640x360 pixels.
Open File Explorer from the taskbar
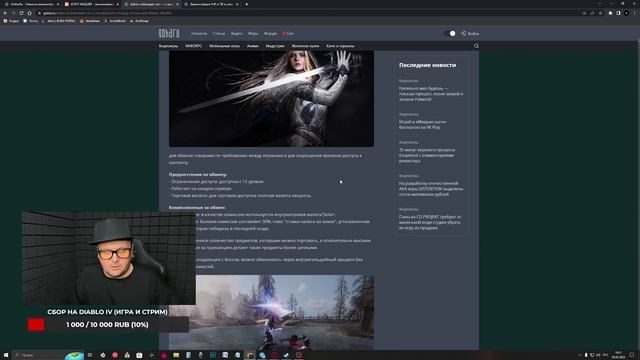point(176,355)
